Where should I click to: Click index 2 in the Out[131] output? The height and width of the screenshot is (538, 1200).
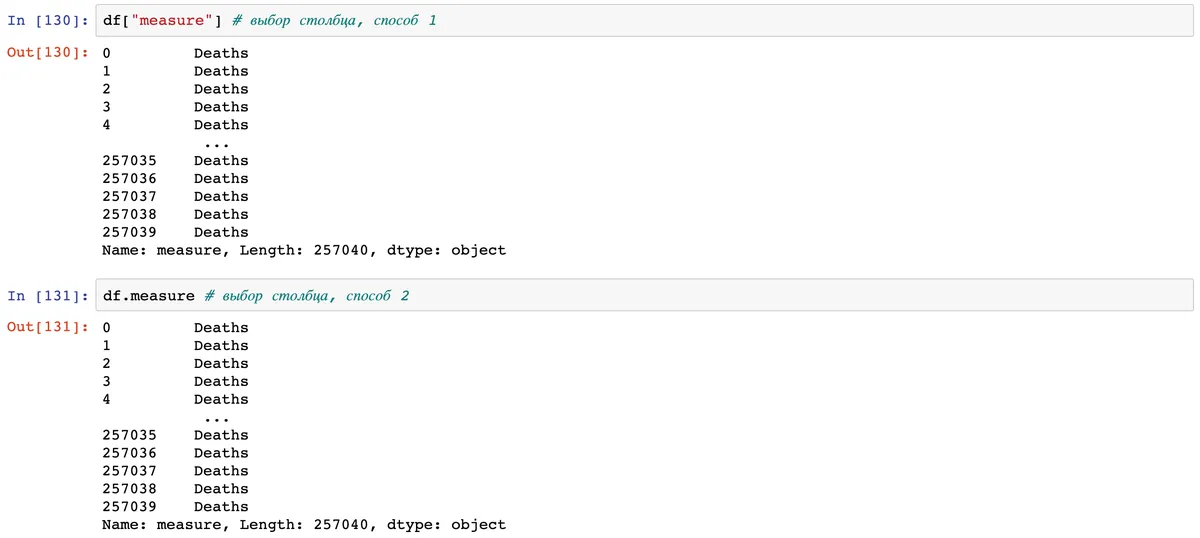coord(107,363)
